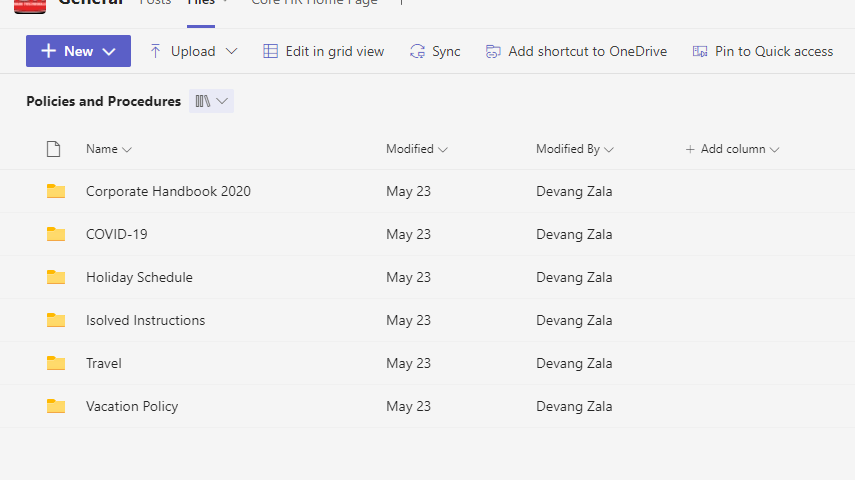Open the Modified By column header menu
This screenshot has width=855, height=480.
point(575,149)
